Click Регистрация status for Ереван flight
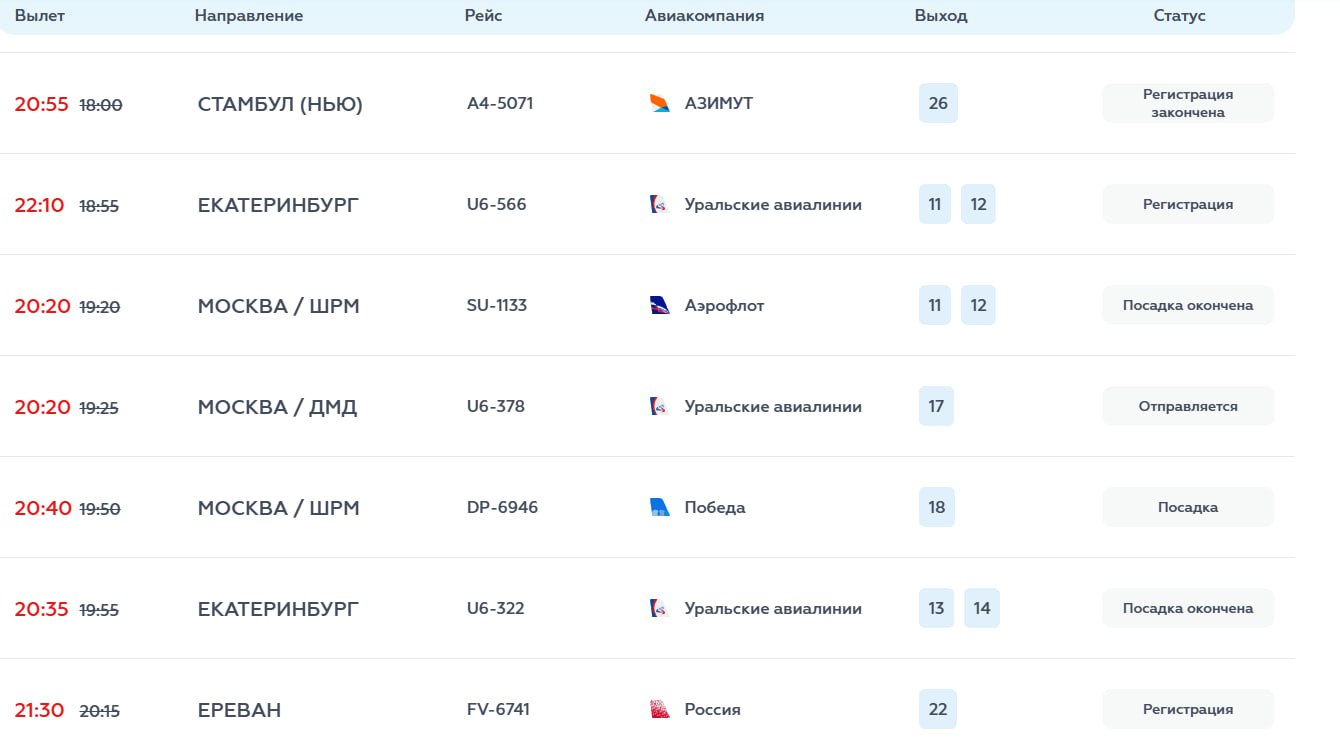 click(x=1188, y=709)
